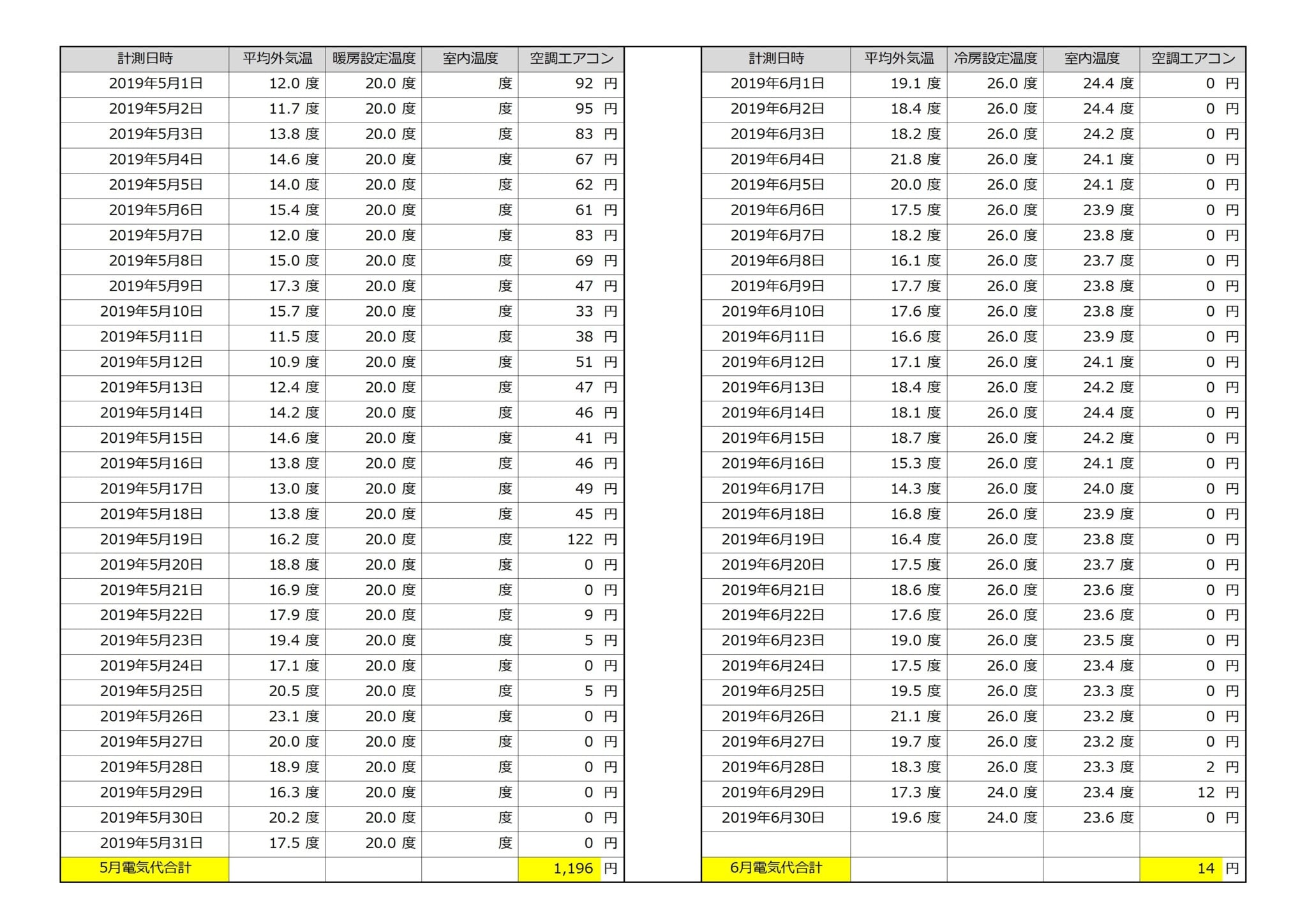The width and height of the screenshot is (1307, 924).
Task: Select the date cell 2019年5月3日
Action: pos(145,135)
